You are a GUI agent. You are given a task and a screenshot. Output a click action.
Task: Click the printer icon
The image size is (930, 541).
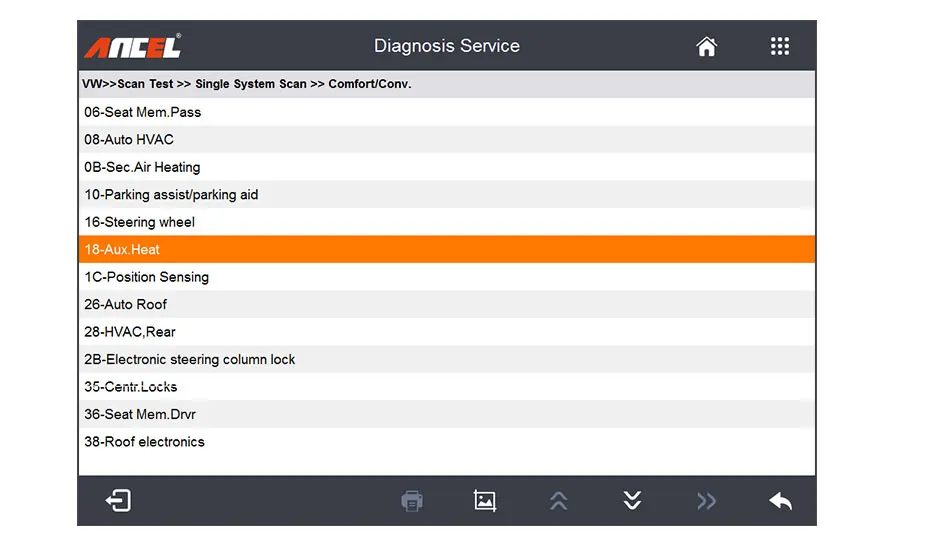coord(411,501)
